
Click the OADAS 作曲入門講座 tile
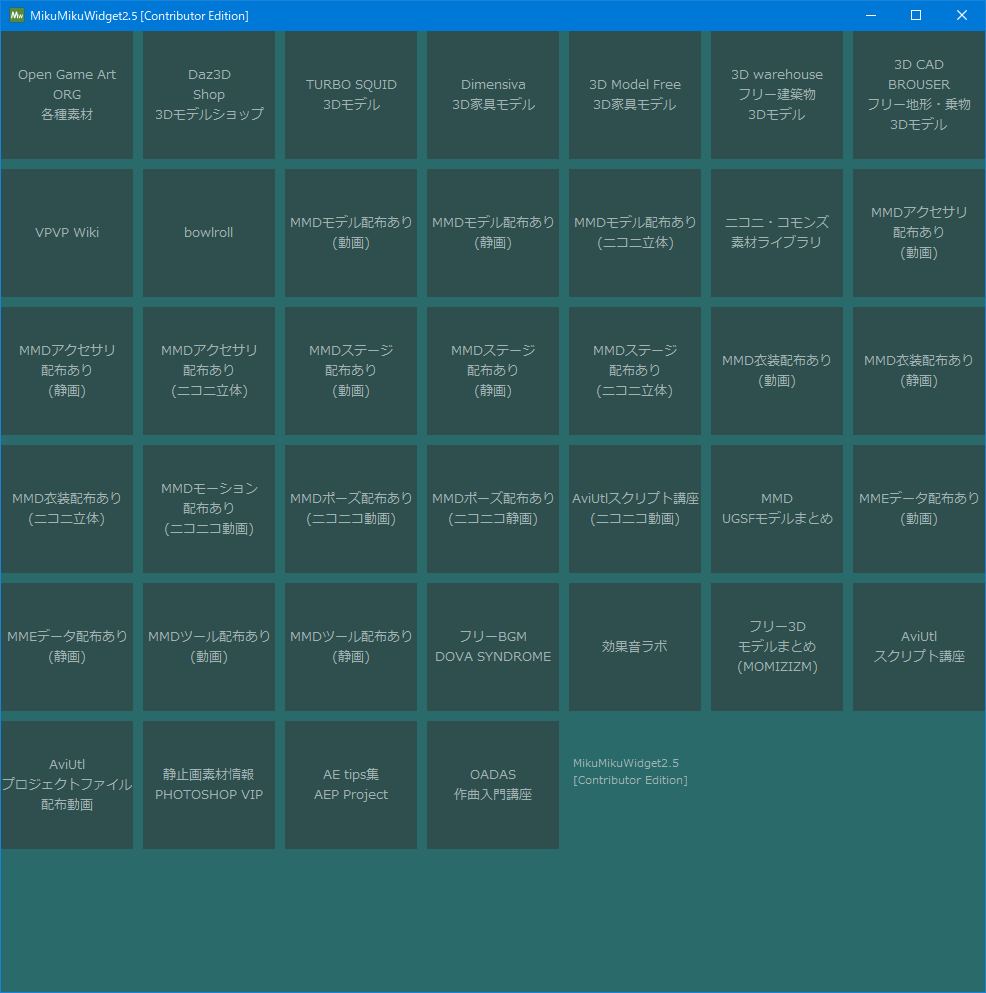point(493,785)
